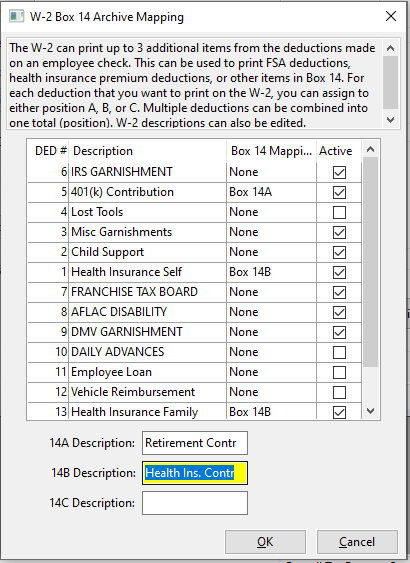Open mapping cell for Health Insurance Self
Image resolution: width=410 pixels, height=563 pixels.
(x=271, y=272)
